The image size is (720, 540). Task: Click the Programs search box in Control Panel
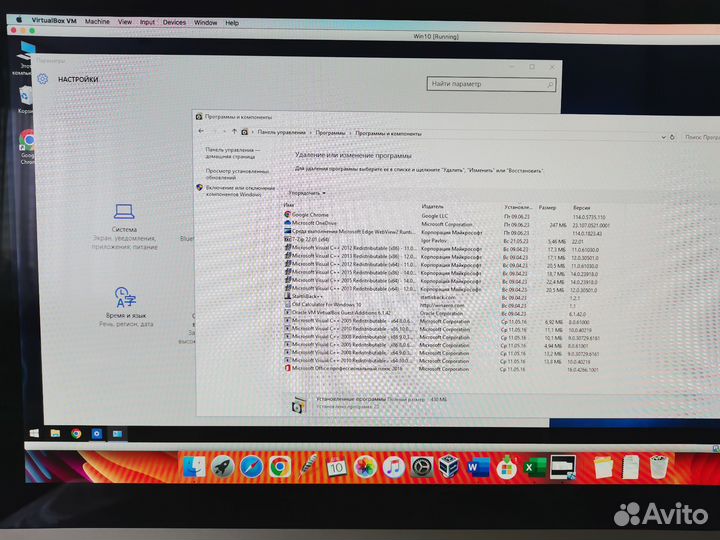pyautogui.click(x=701, y=137)
